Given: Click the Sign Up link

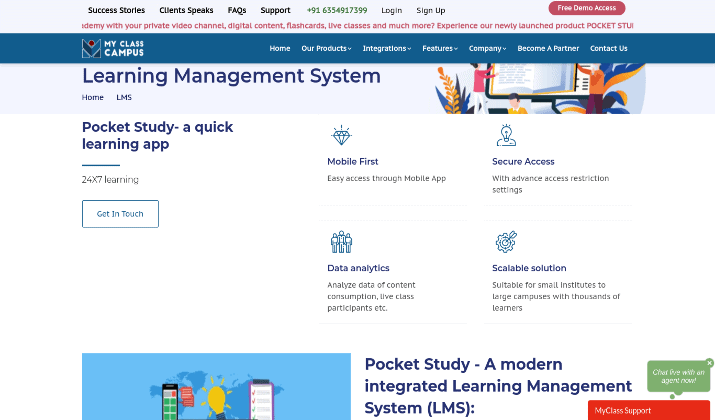Looking at the screenshot, I should point(430,10).
